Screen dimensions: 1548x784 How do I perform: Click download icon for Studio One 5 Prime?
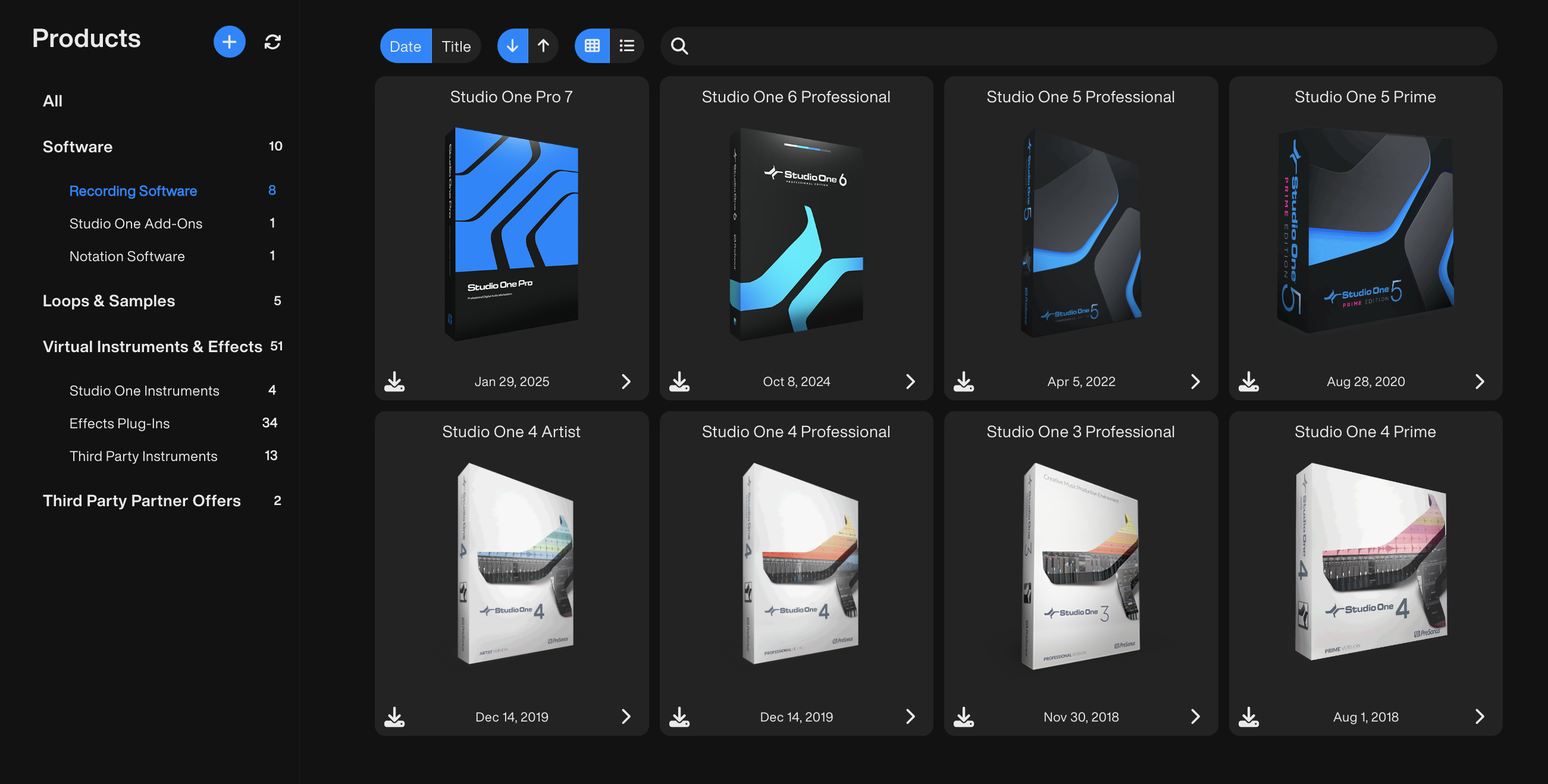click(1248, 381)
